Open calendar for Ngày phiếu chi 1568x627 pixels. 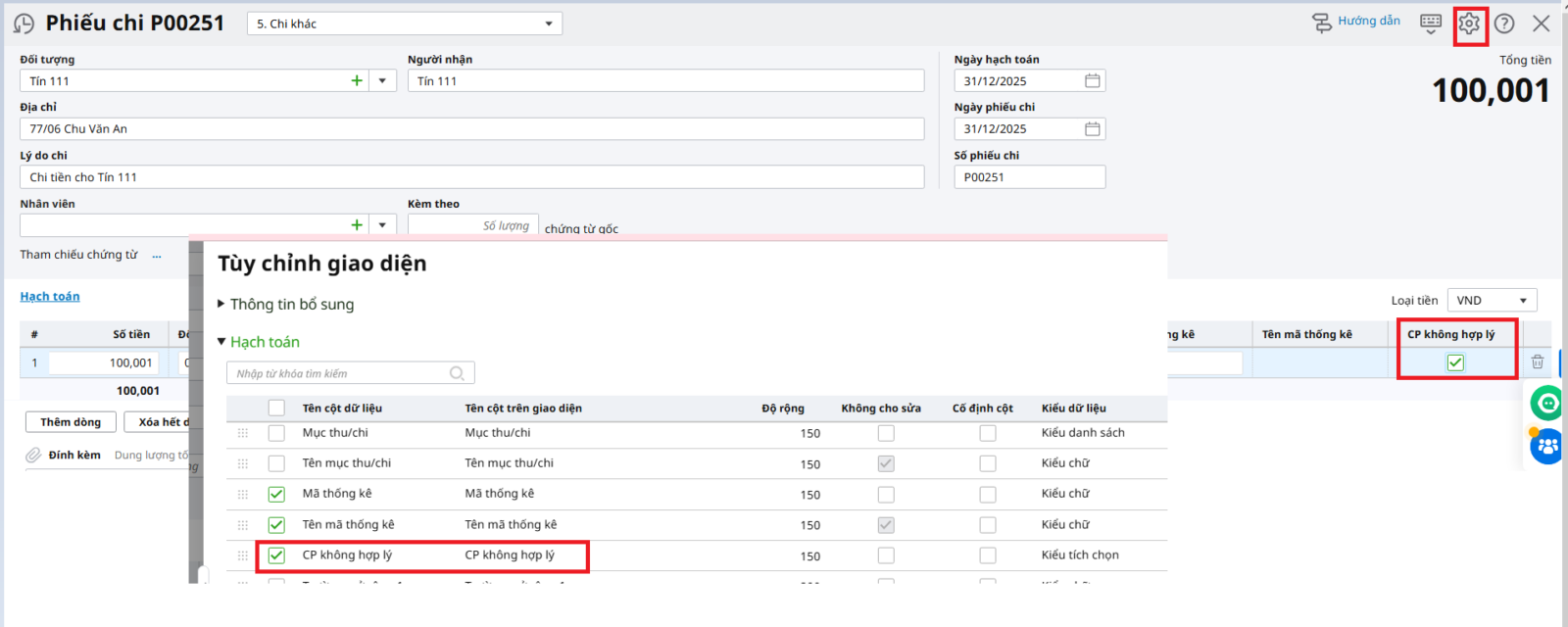[1092, 129]
